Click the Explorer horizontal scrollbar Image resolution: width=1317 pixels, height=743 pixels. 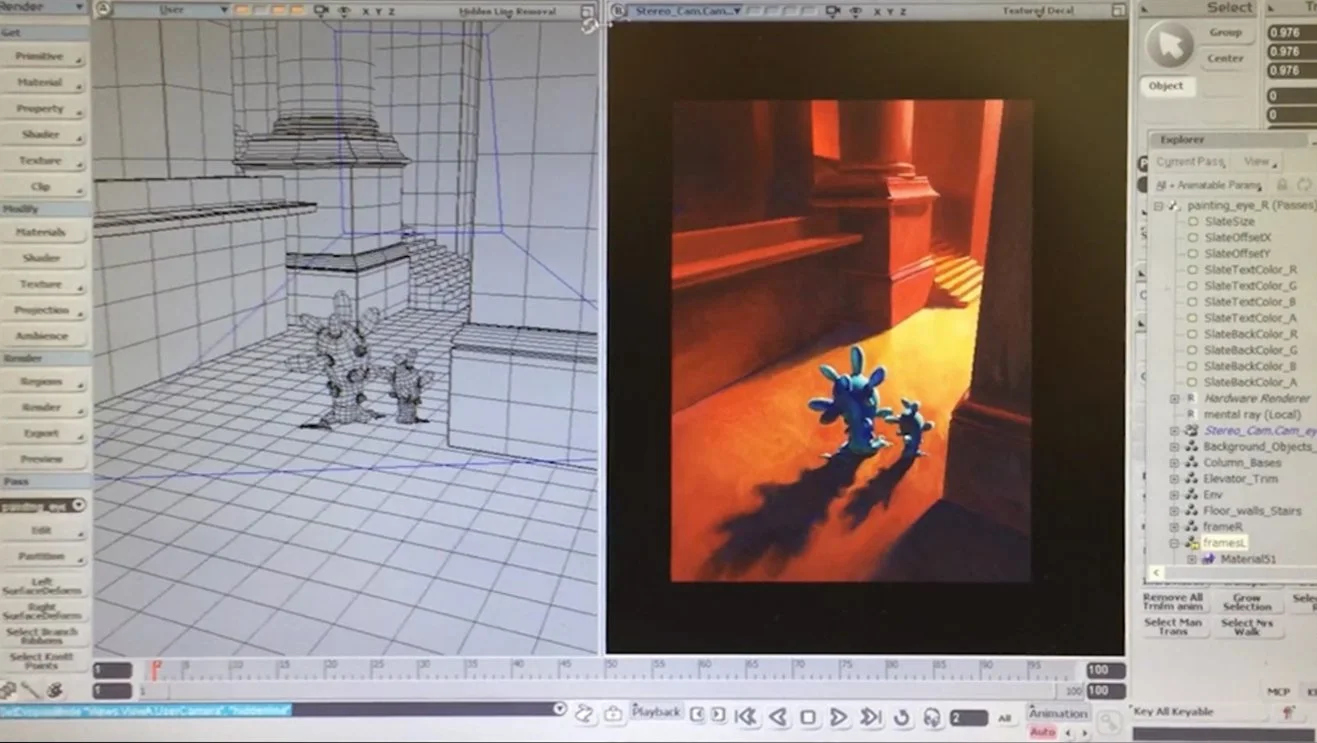click(x=1232, y=573)
